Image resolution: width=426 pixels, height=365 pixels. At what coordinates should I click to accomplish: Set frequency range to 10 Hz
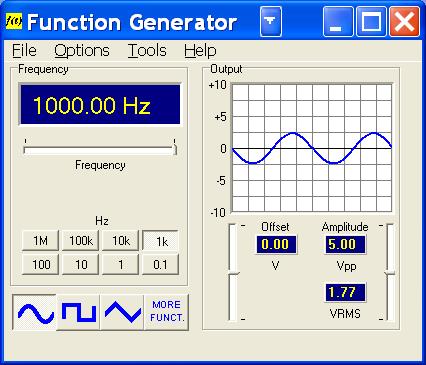(80, 265)
